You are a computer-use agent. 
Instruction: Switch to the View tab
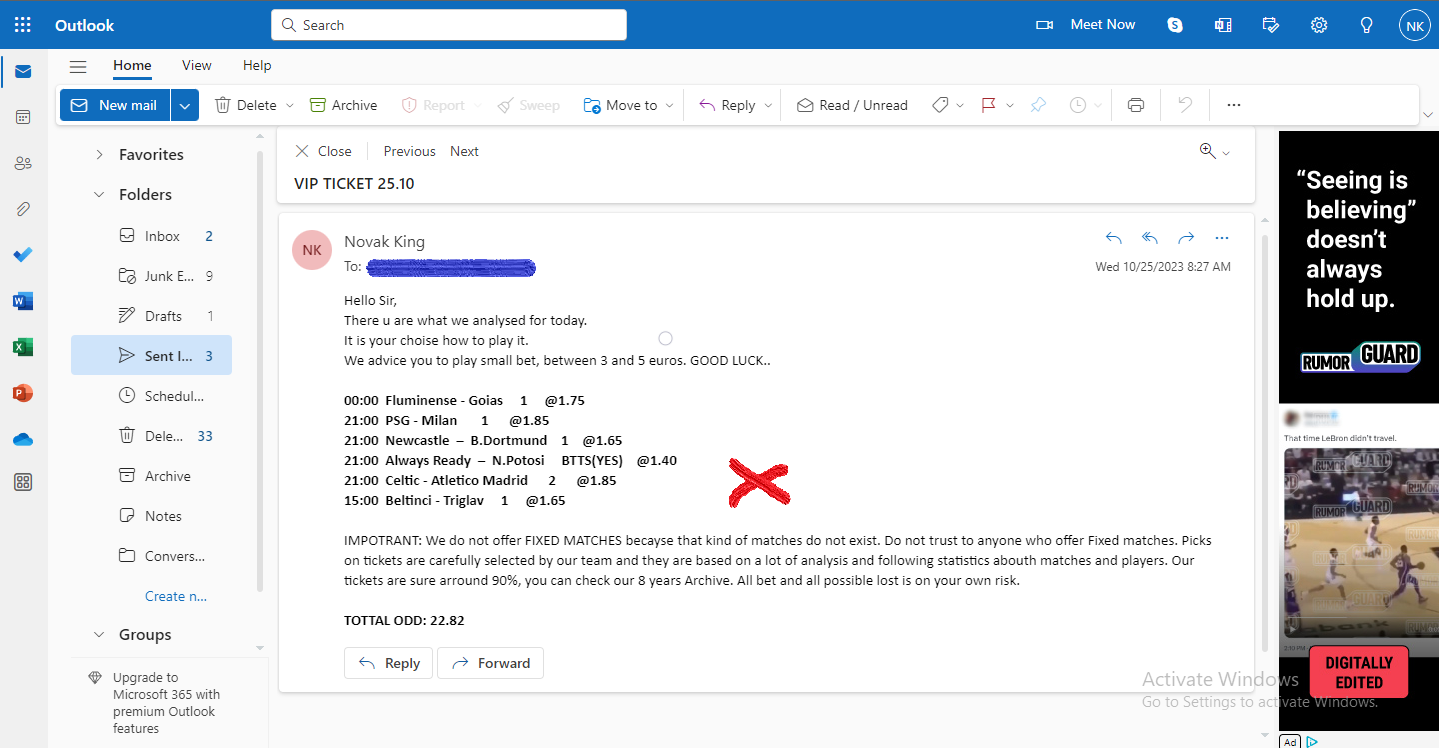click(x=197, y=66)
